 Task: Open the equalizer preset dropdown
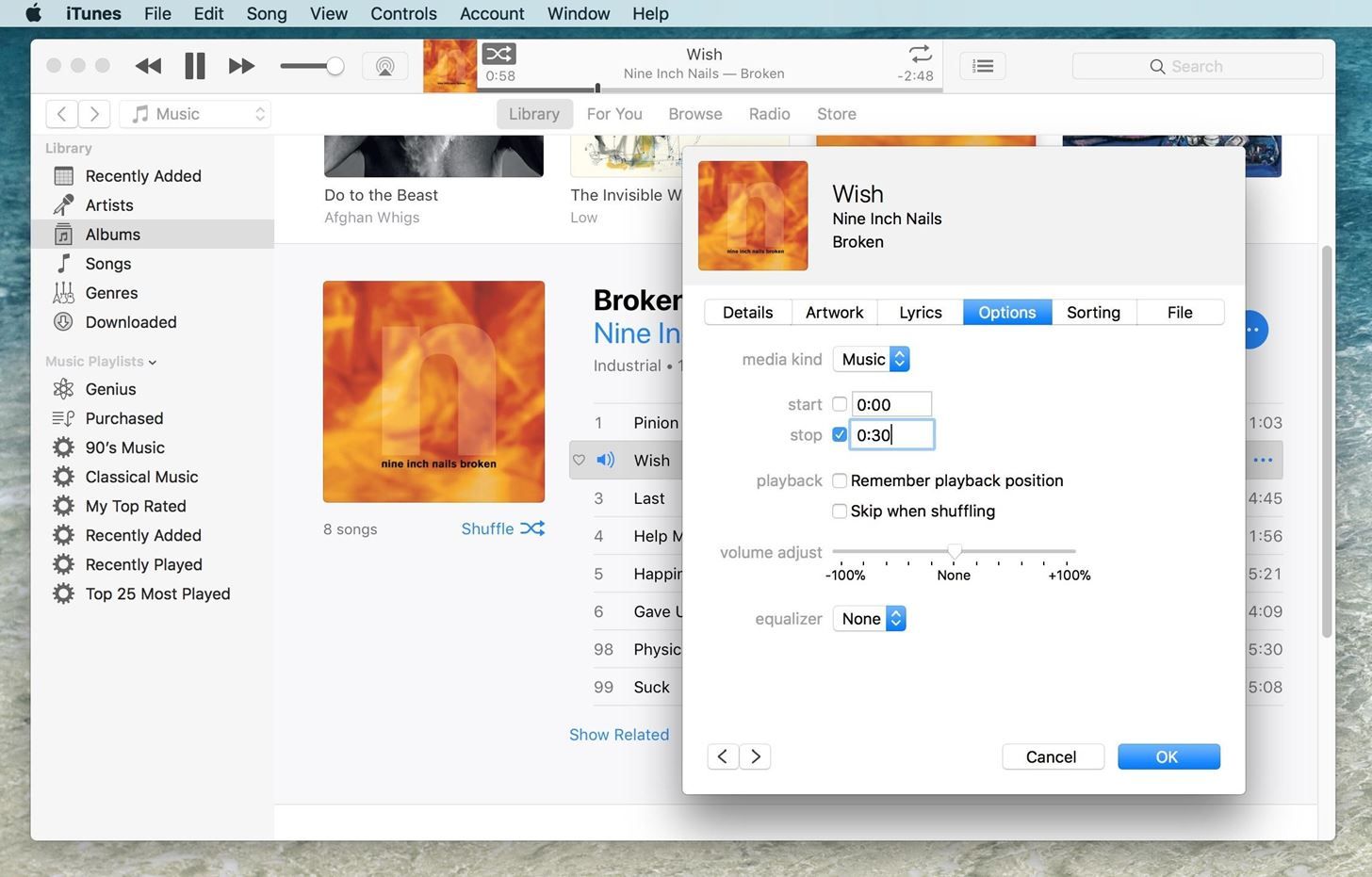pyautogui.click(x=869, y=619)
